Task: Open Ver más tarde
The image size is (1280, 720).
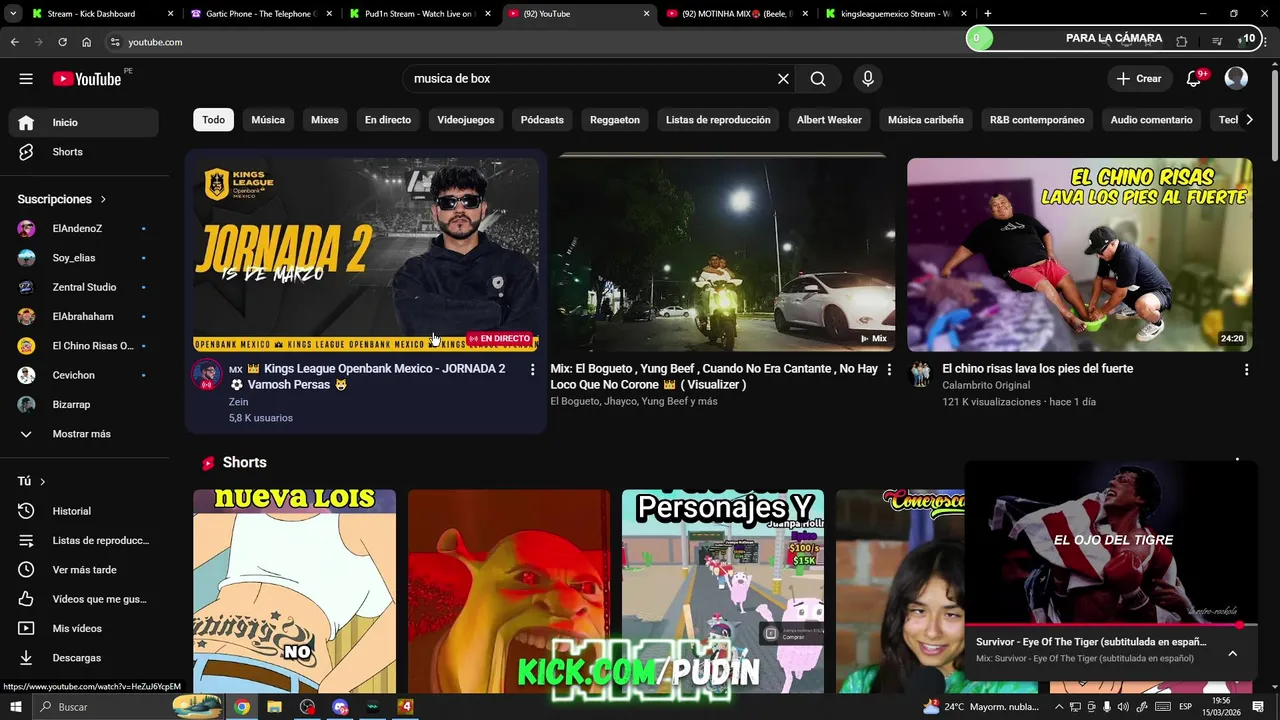Action: (84, 570)
